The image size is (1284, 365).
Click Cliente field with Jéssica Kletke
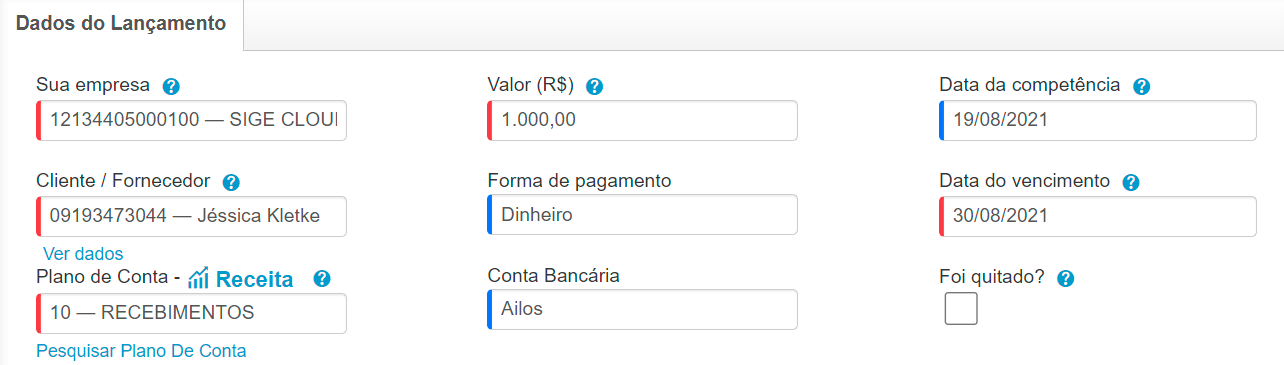tap(191, 216)
